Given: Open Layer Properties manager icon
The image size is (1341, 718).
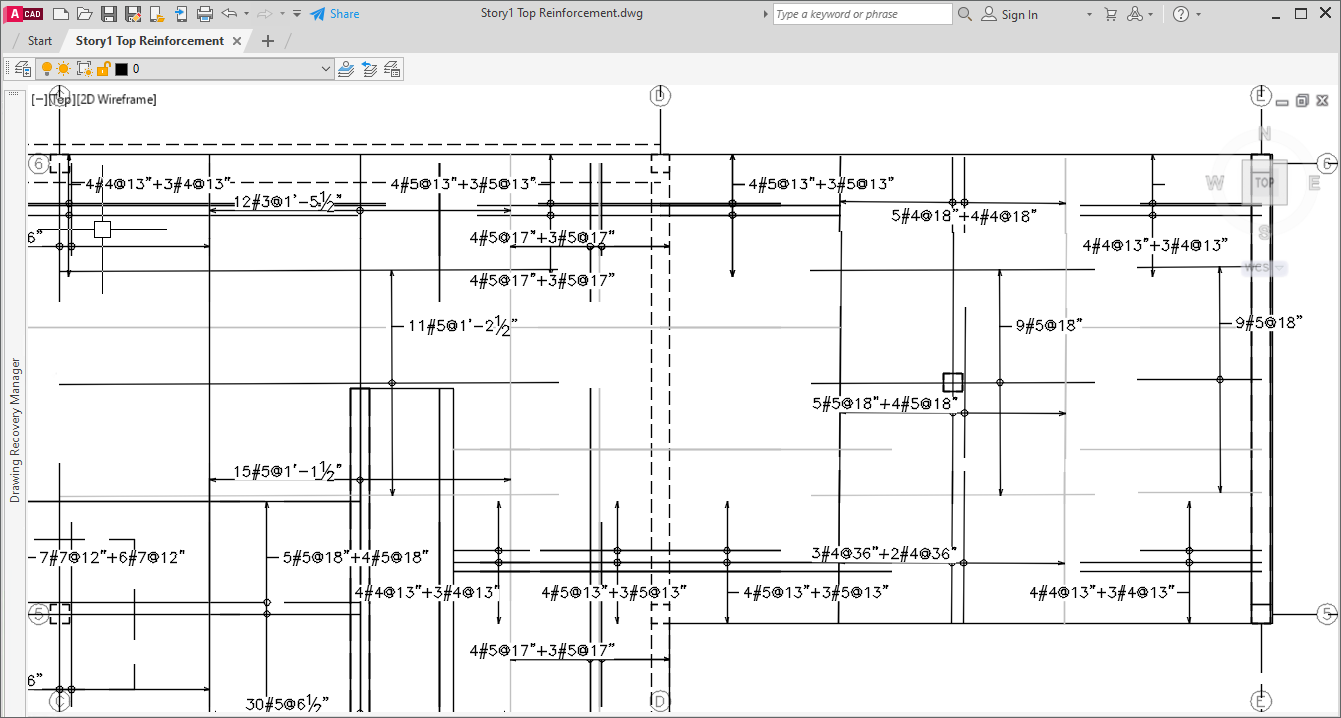Looking at the screenshot, I should click(22, 69).
